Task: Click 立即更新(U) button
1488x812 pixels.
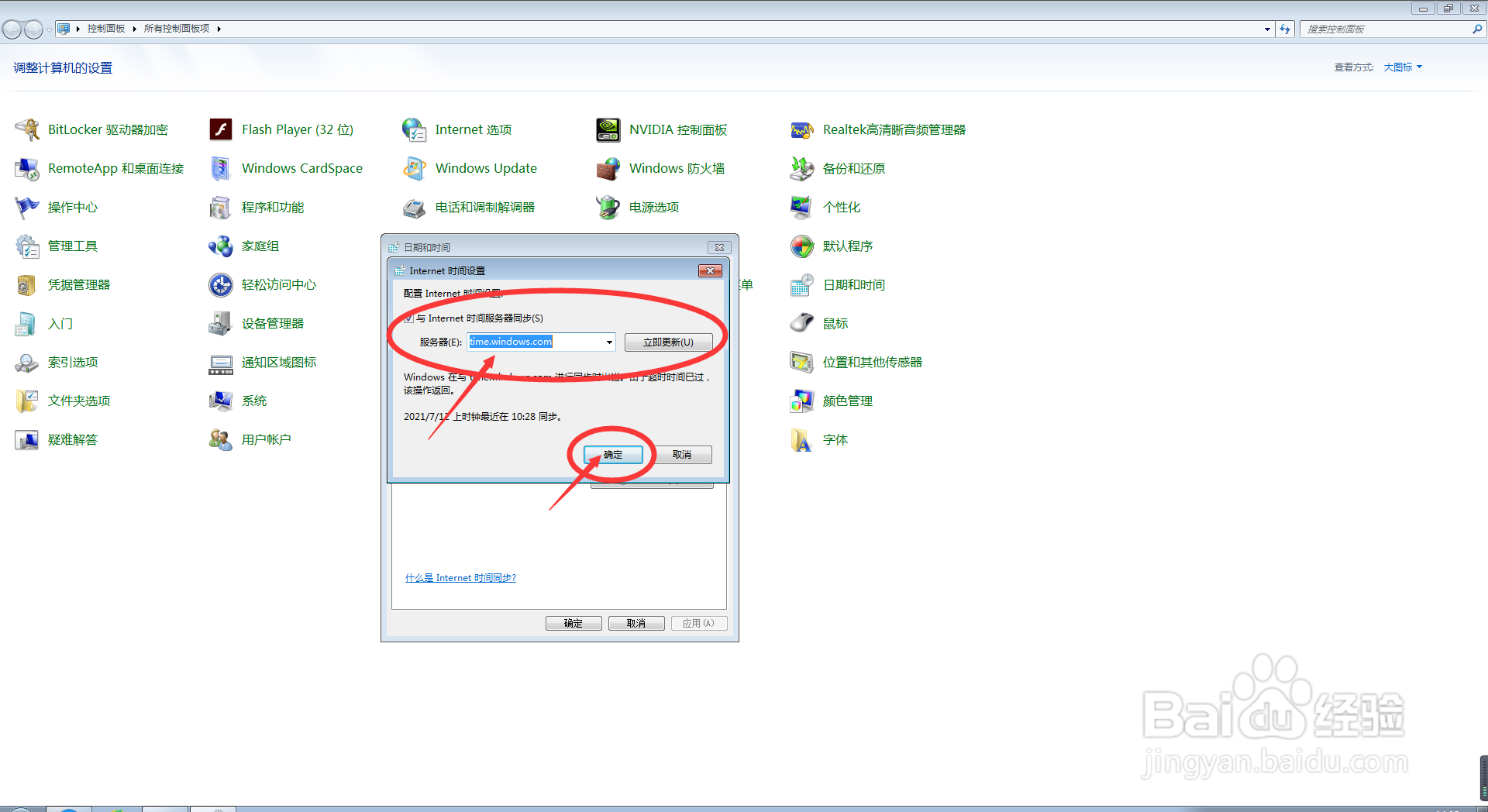Action: [668, 342]
